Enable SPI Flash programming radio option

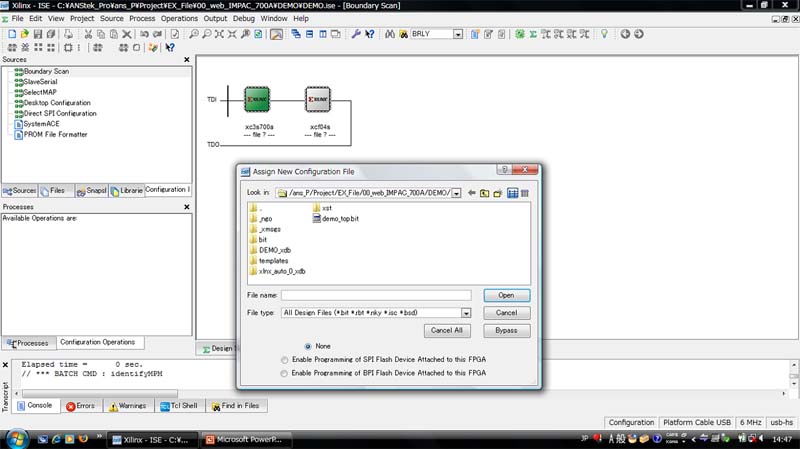pyautogui.click(x=284, y=360)
